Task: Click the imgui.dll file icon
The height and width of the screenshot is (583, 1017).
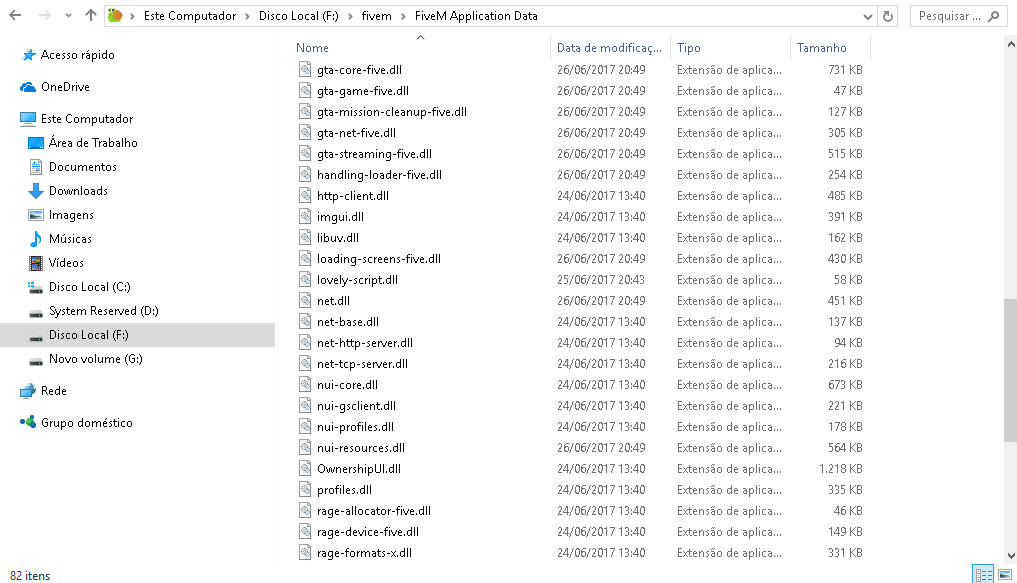Action: pyautogui.click(x=305, y=217)
